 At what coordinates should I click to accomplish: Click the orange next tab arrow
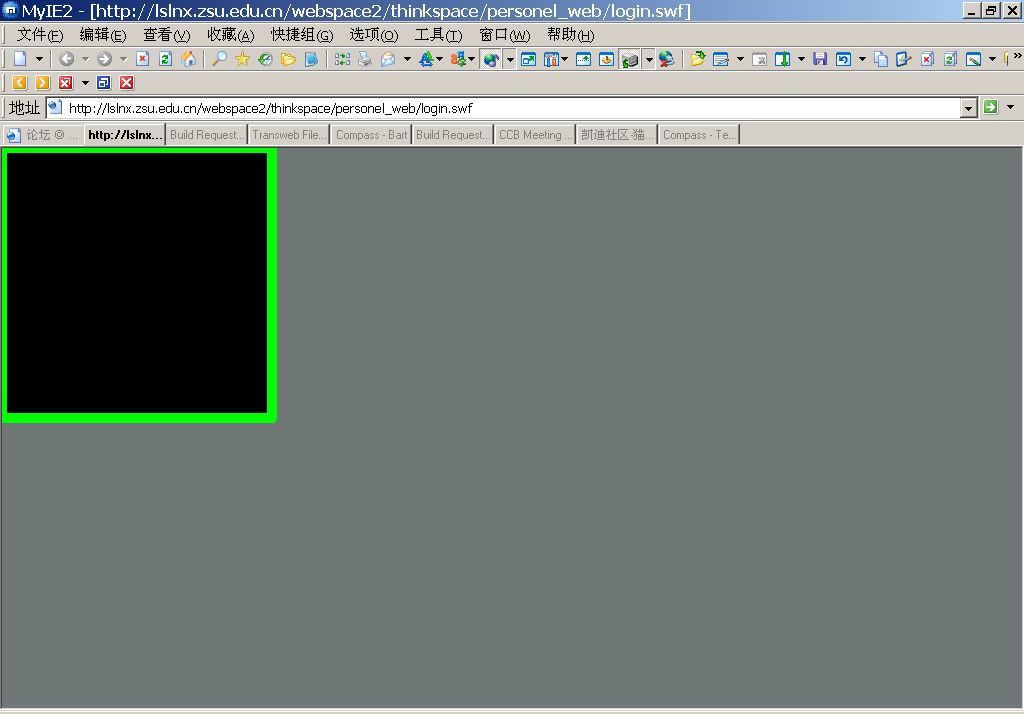tap(42, 83)
